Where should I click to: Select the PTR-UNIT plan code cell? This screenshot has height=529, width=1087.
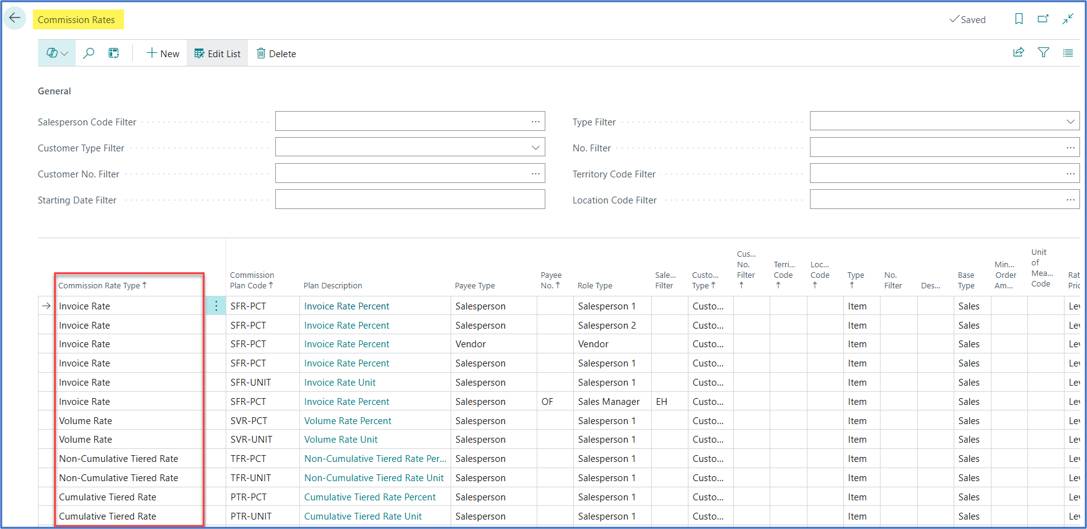pos(263,516)
